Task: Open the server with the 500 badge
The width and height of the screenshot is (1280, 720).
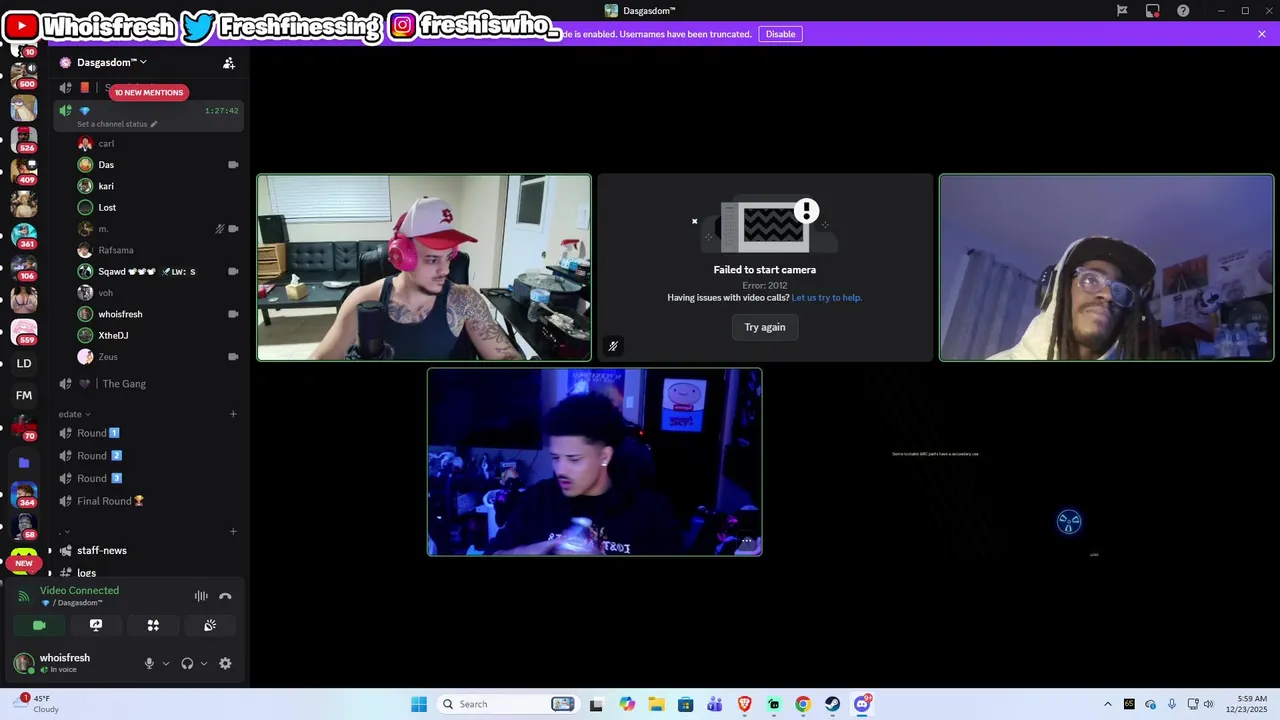Action: [24, 76]
